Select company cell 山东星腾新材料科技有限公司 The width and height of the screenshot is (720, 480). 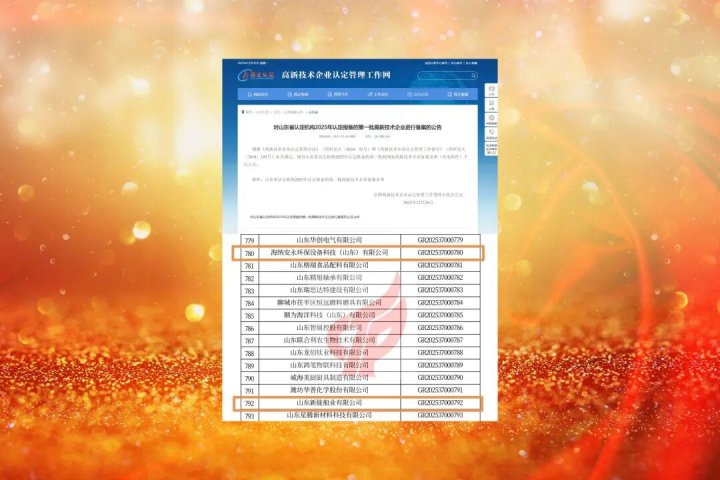329,415
